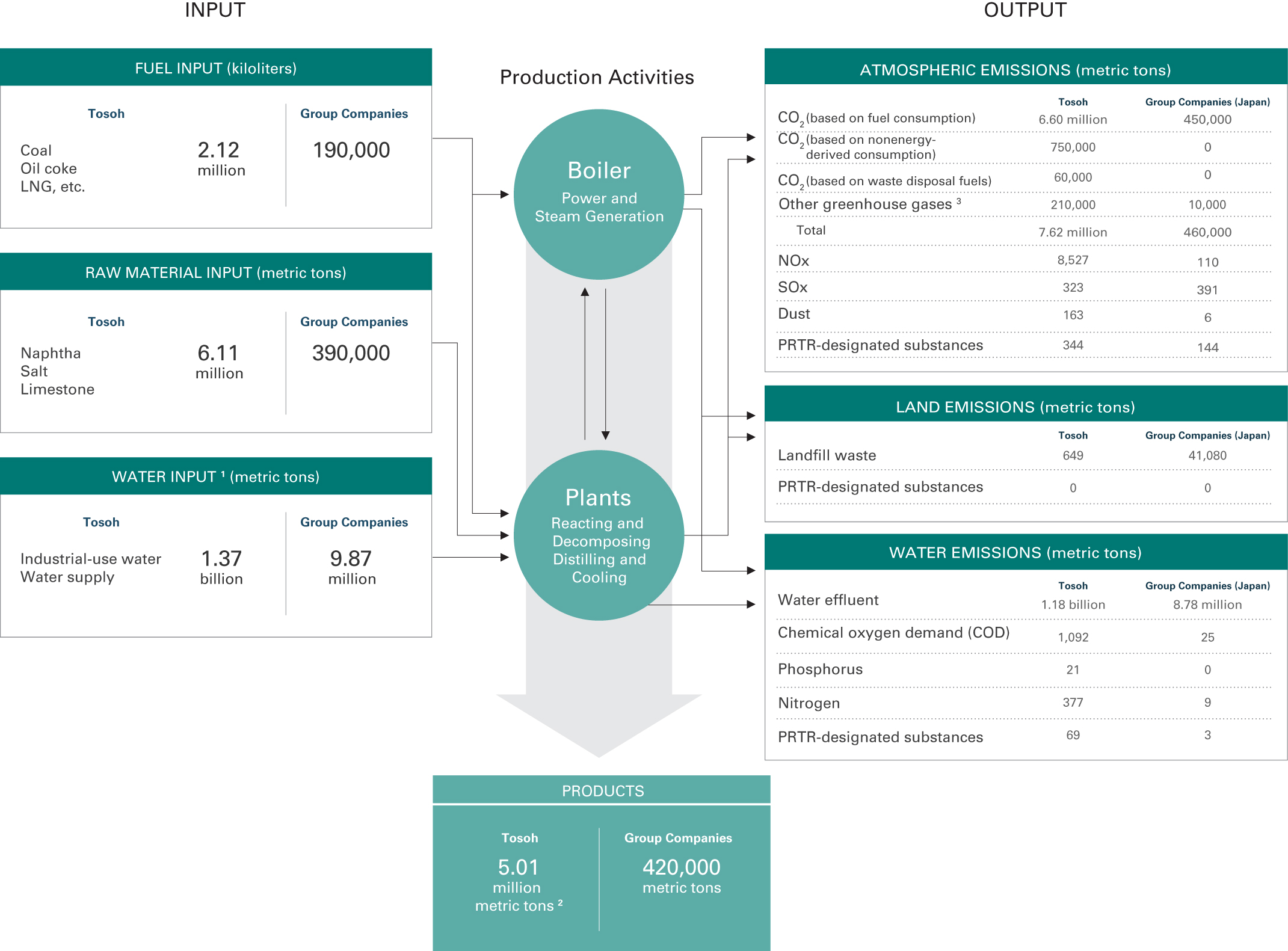Screen dimensions: 1288x951
Task: Click the 450,000 Group Companies CO2 value
Action: (x=1207, y=119)
